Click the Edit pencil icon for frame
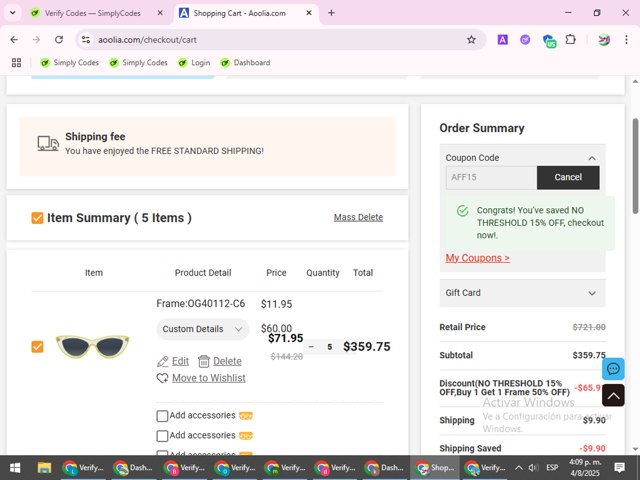Image resolution: width=640 pixels, height=480 pixels. [x=163, y=361]
